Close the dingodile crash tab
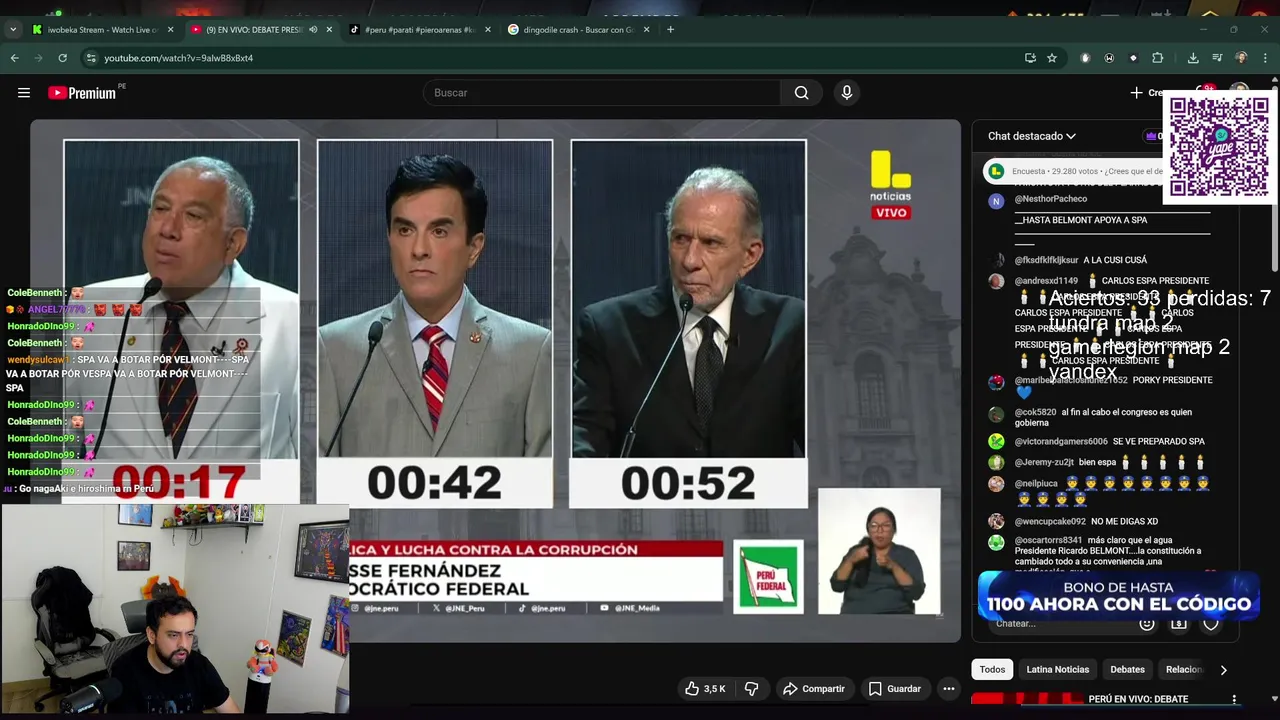Image resolution: width=1280 pixels, height=720 pixels. pos(646,29)
